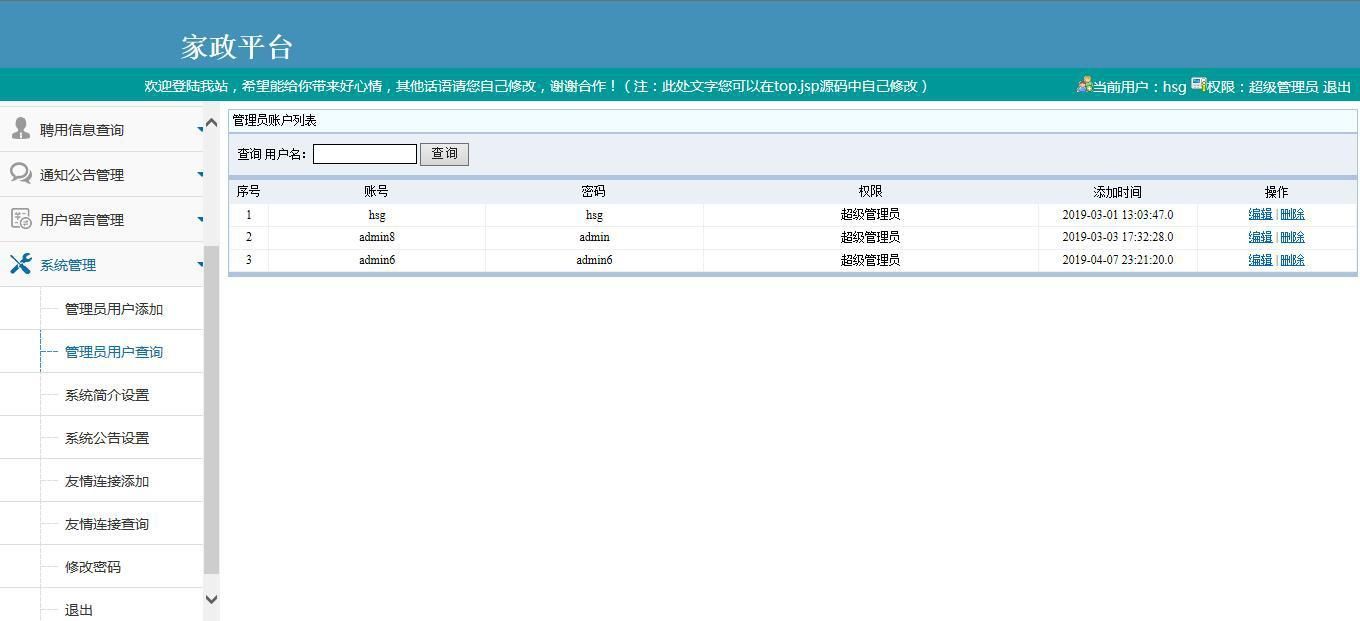This screenshot has width=1360, height=621.
Task: Click the current user icon in top bar
Action: [x=1084, y=85]
